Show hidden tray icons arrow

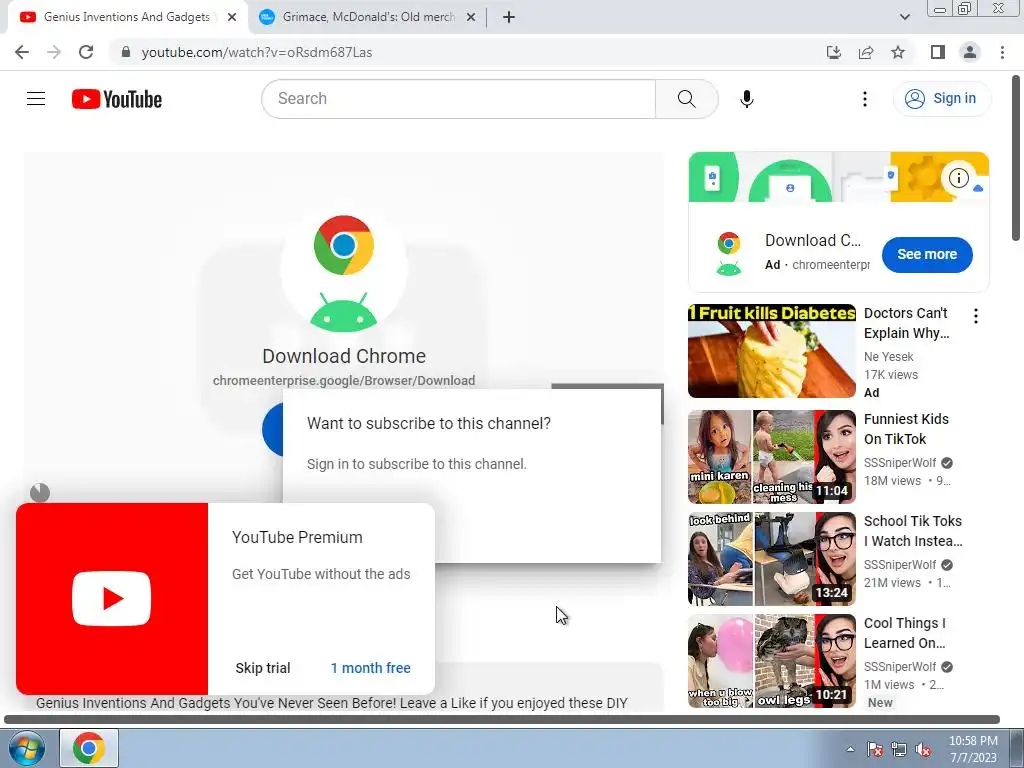click(850, 749)
